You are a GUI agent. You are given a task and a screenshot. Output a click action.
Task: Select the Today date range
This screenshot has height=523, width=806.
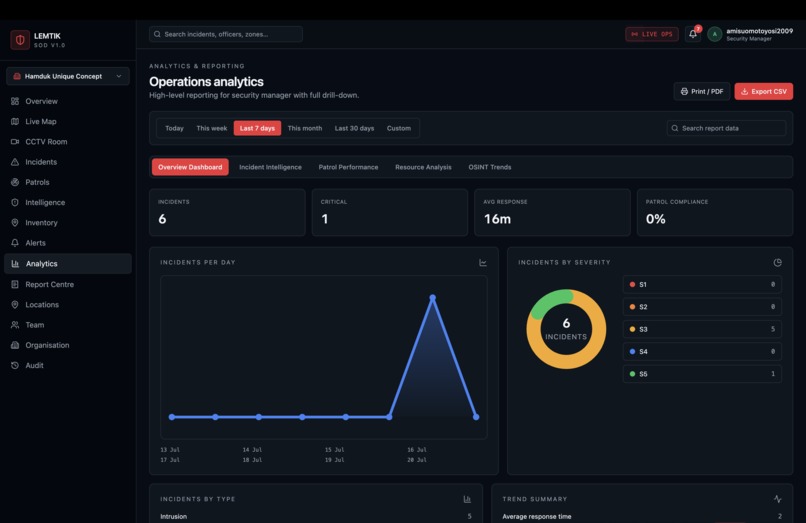pyautogui.click(x=174, y=128)
